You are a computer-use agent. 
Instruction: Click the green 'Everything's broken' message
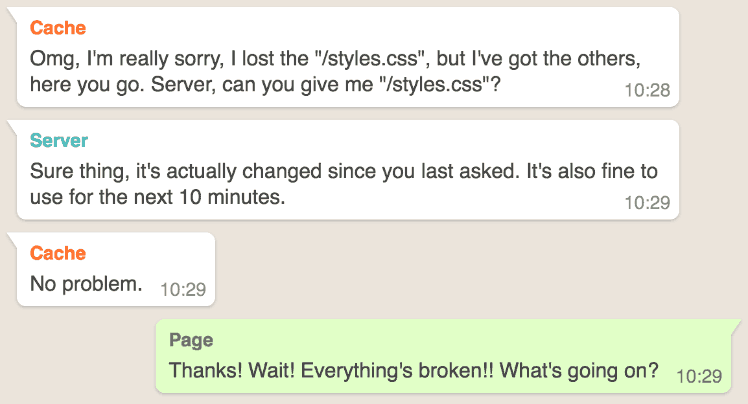click(x=444, y=356)
